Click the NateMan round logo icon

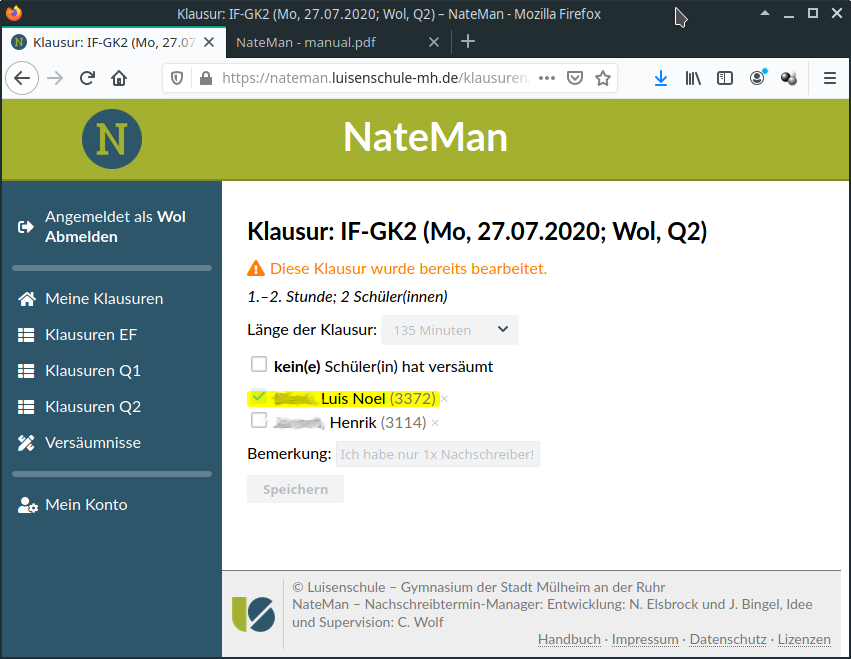coord(111,139)
